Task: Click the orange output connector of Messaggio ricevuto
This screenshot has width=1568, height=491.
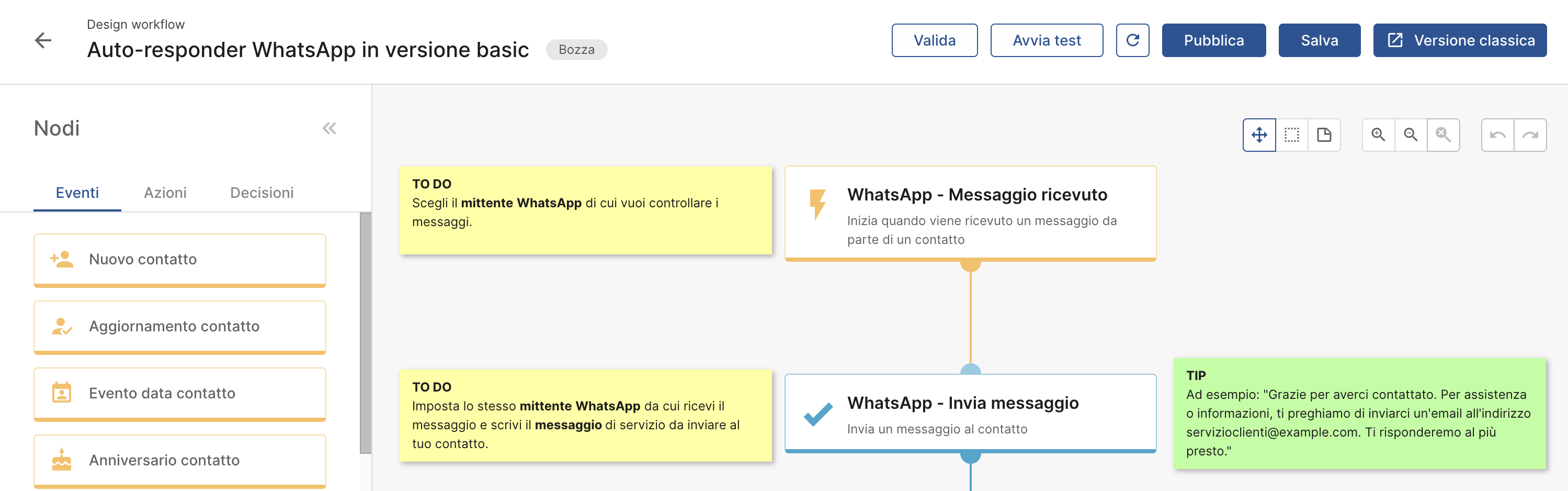Action: pyautogui.click(x=970, y=265)
